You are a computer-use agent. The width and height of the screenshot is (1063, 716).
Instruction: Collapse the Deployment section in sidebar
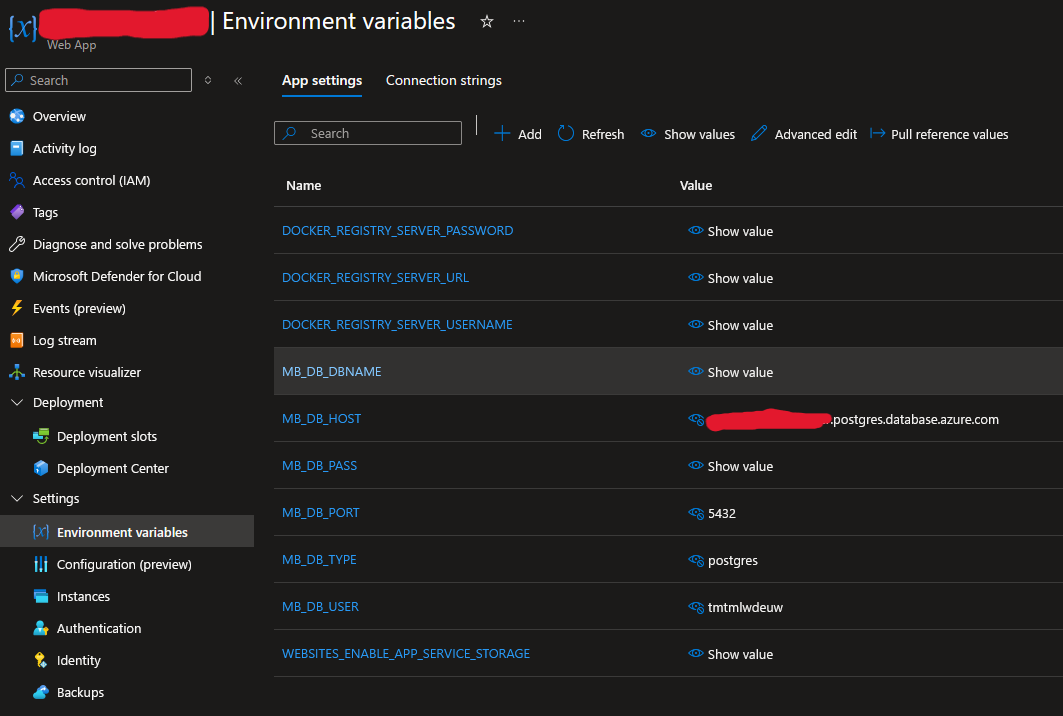(17, 403)
